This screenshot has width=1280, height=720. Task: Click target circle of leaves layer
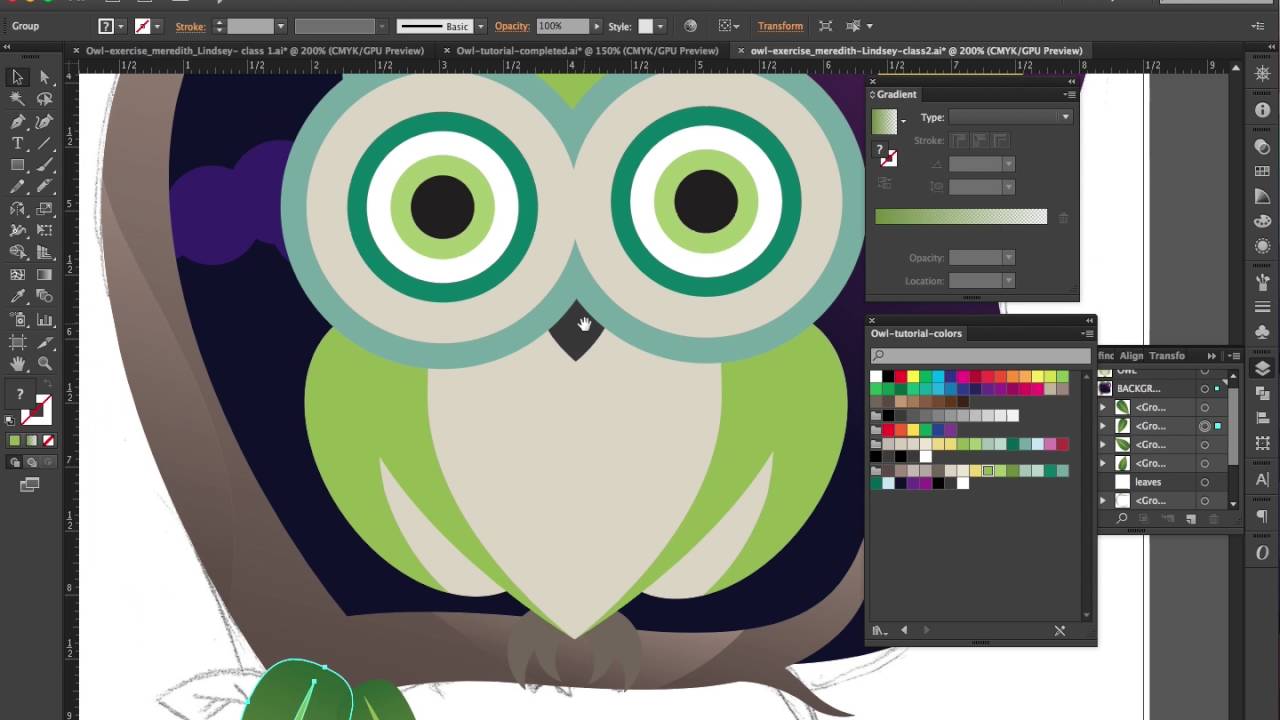[x=1205, y=482]
